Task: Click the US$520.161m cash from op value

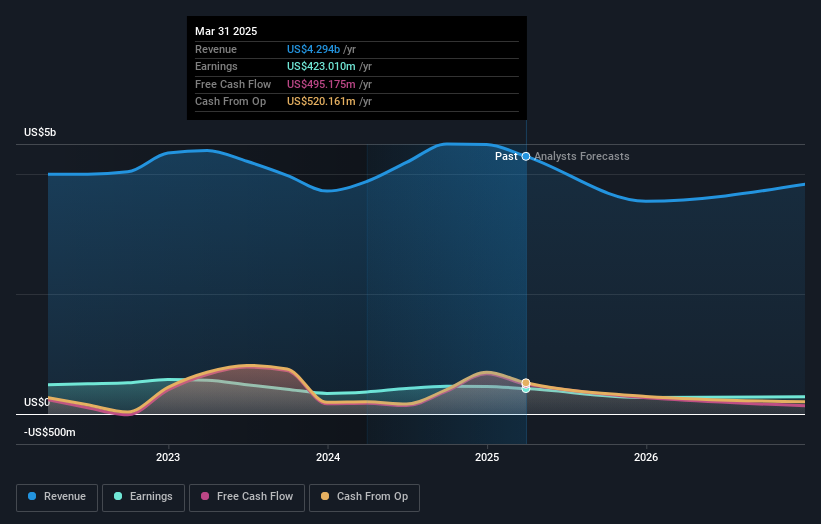Action: point(321,102)
